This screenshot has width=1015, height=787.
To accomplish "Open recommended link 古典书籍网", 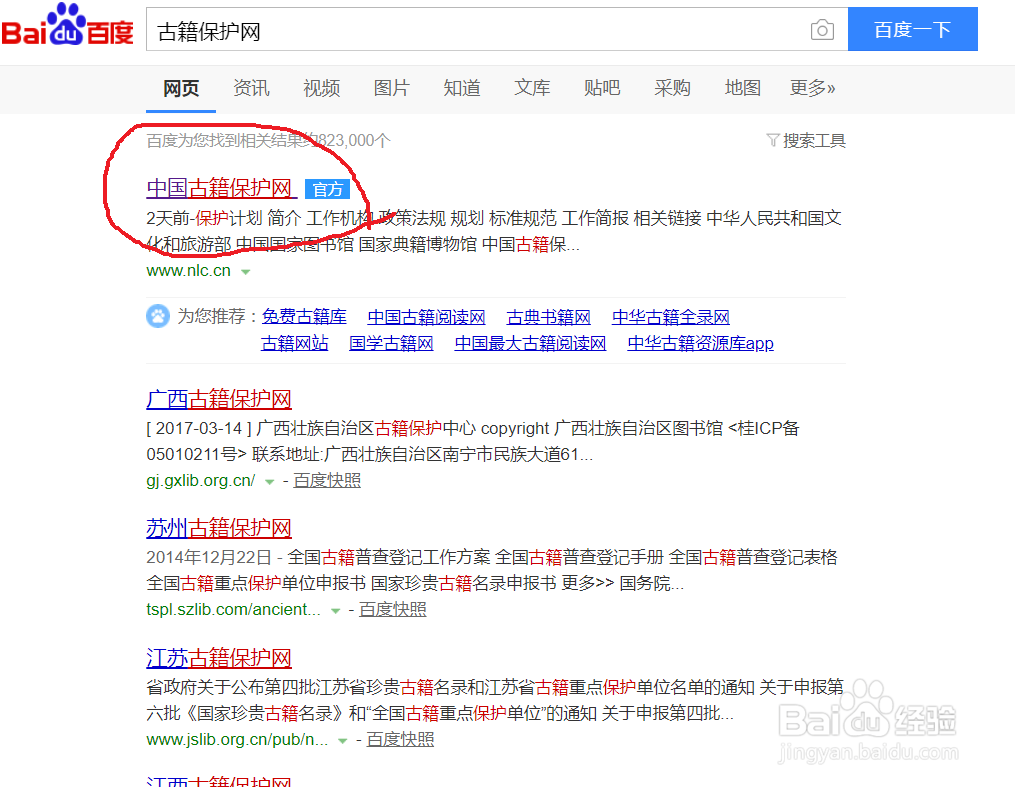I will (549, 317).
